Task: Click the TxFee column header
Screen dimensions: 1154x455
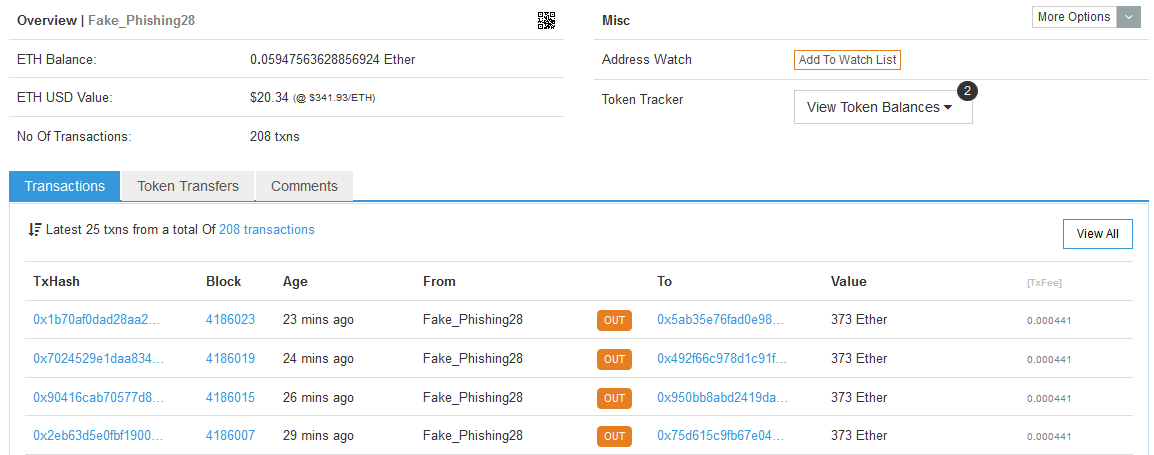Action: (1045, 283)
